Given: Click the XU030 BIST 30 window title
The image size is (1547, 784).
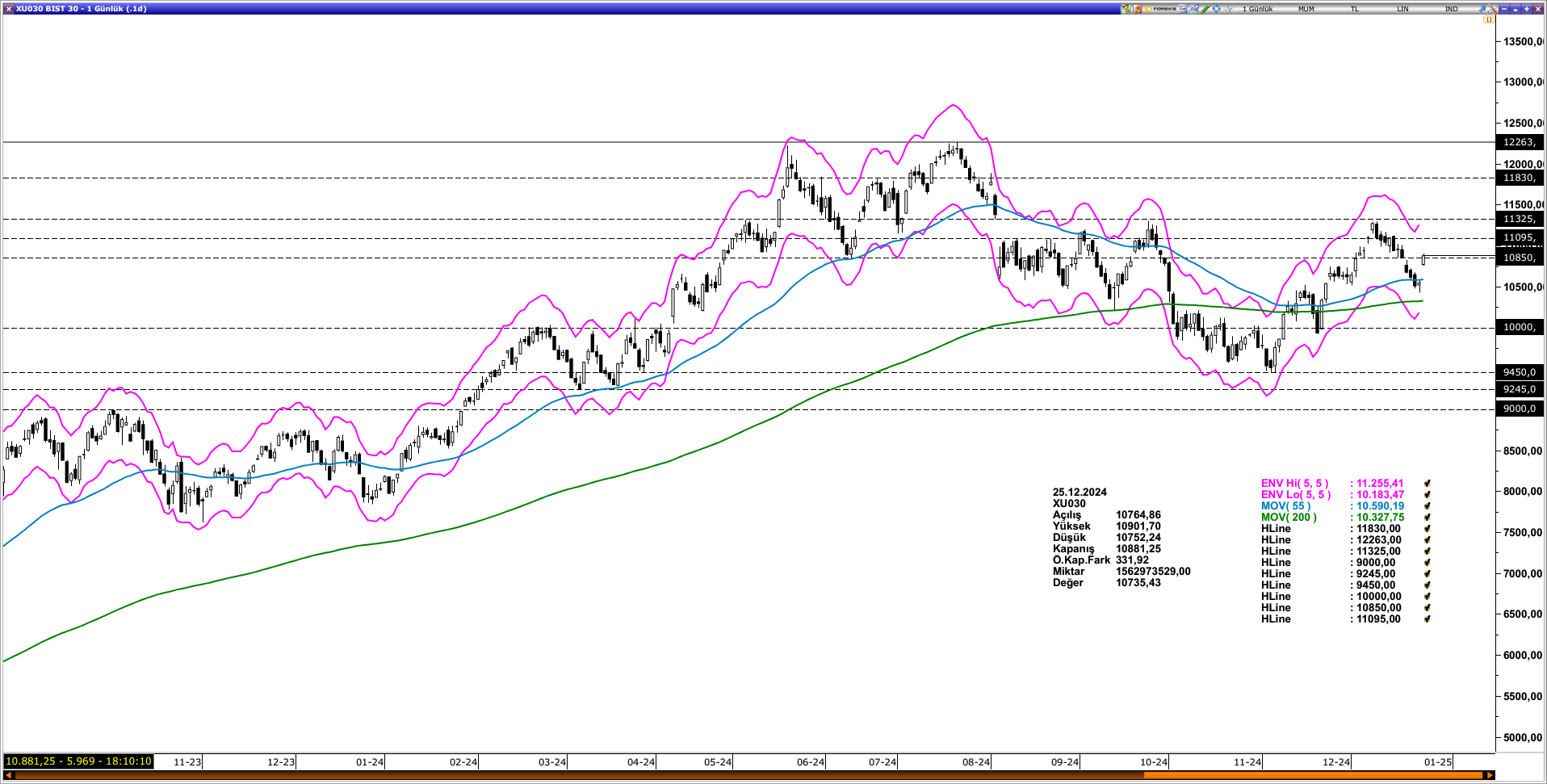Looking at the screenshot, I should coord(81,9).
